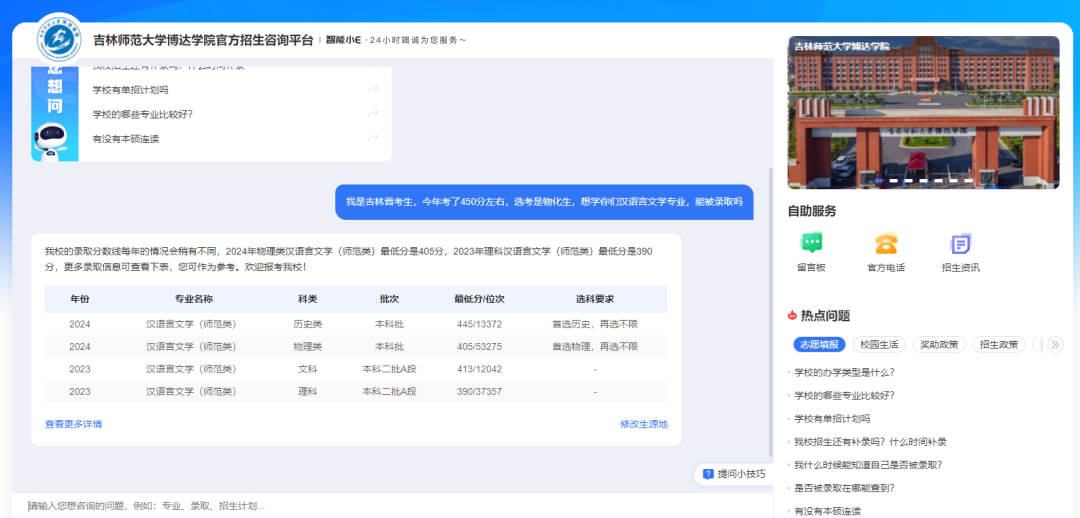Viewport: 1080px width, 518px height.
Task: Expand more hot topic tabs with double arrow
Action: tap(1054, 344)
